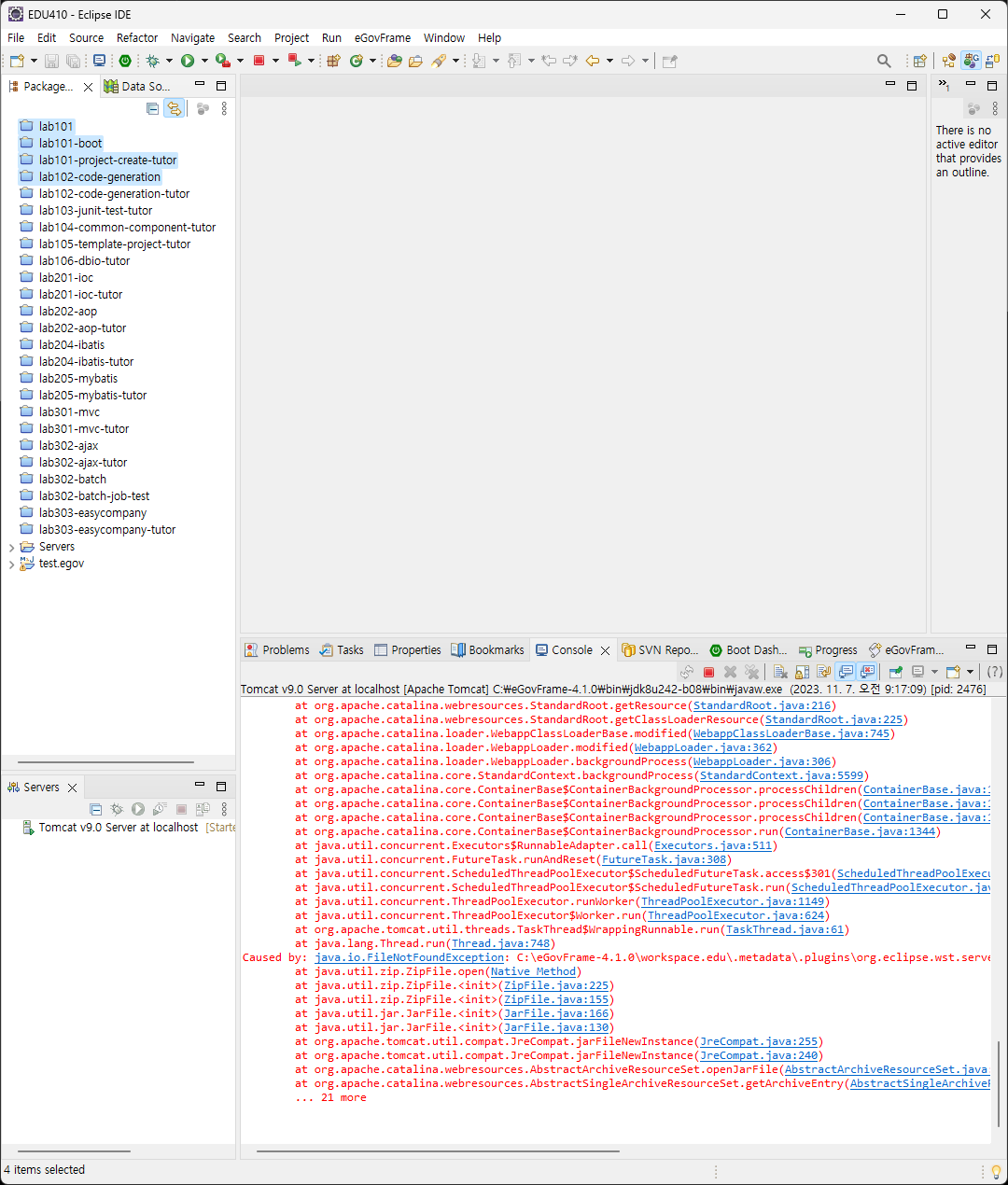Click Terminate red square in Console
Screen dimensions: 1008x1185
(x=708, y=672)
